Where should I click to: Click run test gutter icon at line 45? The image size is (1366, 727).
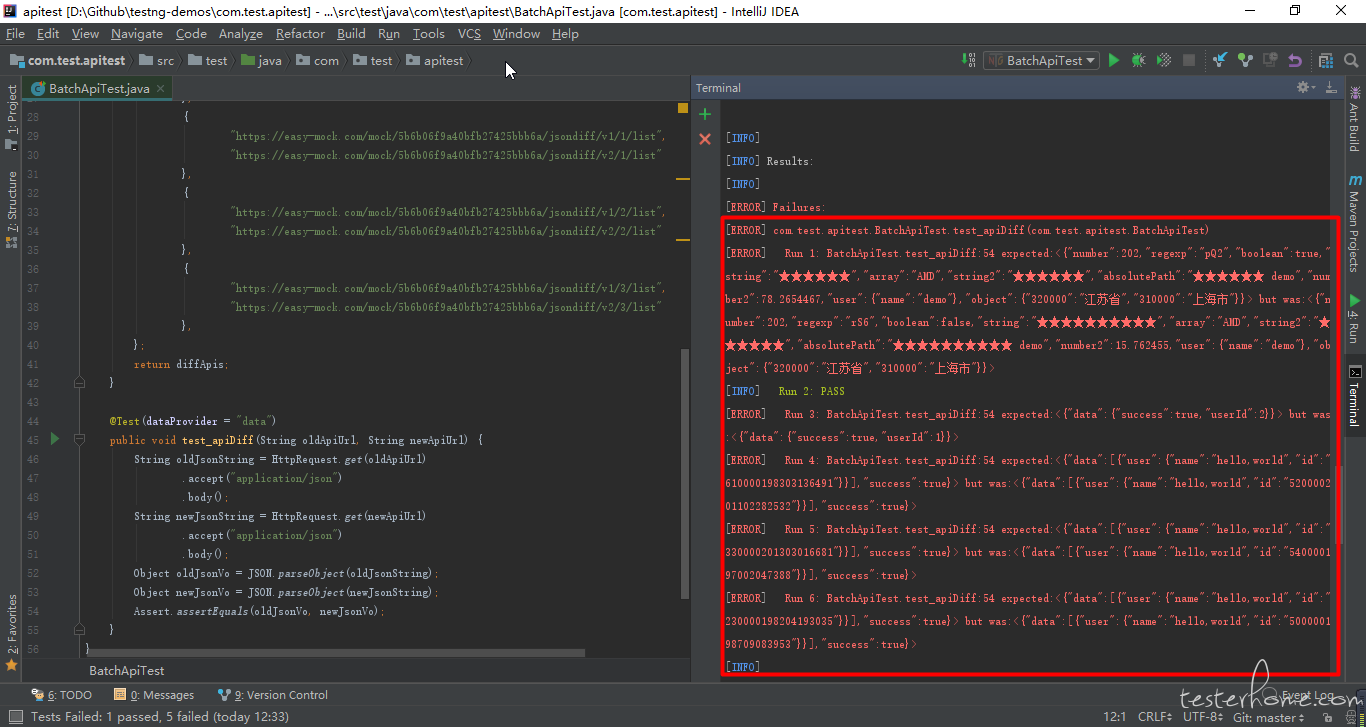(x=55, y=439)
